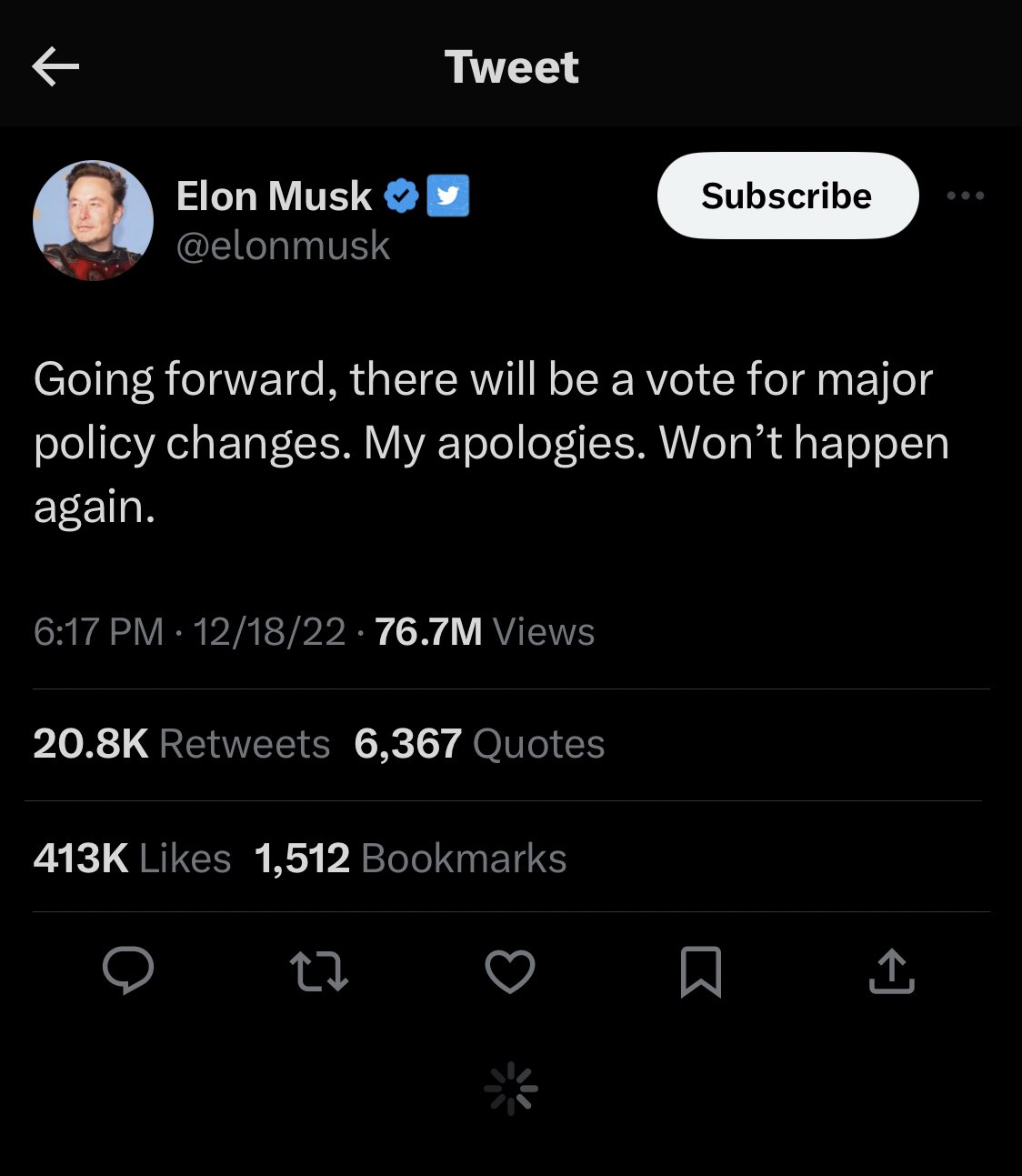
Task: Click the blue verified checkmark badge
Action: 401,196
